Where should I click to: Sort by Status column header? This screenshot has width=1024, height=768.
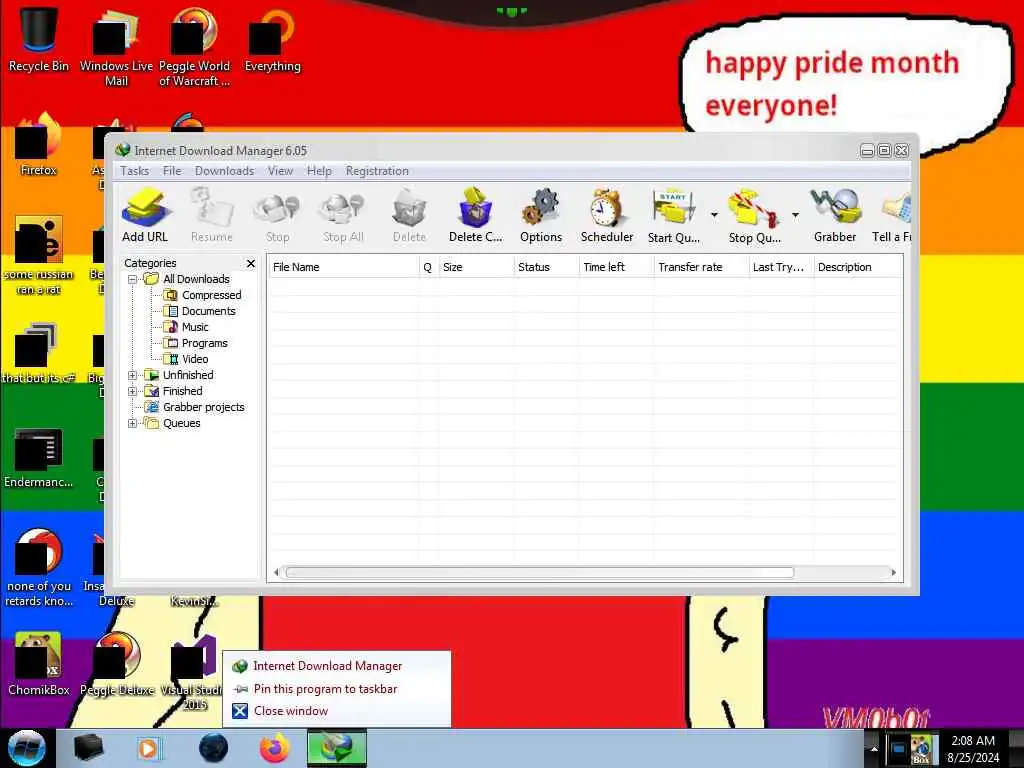tap(546, 267)
